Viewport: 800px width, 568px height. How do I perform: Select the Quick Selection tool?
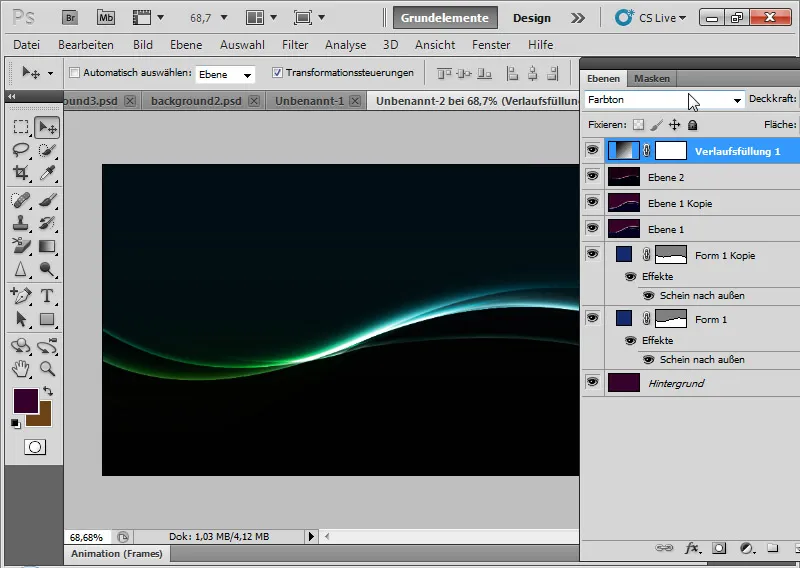point(47,150)
